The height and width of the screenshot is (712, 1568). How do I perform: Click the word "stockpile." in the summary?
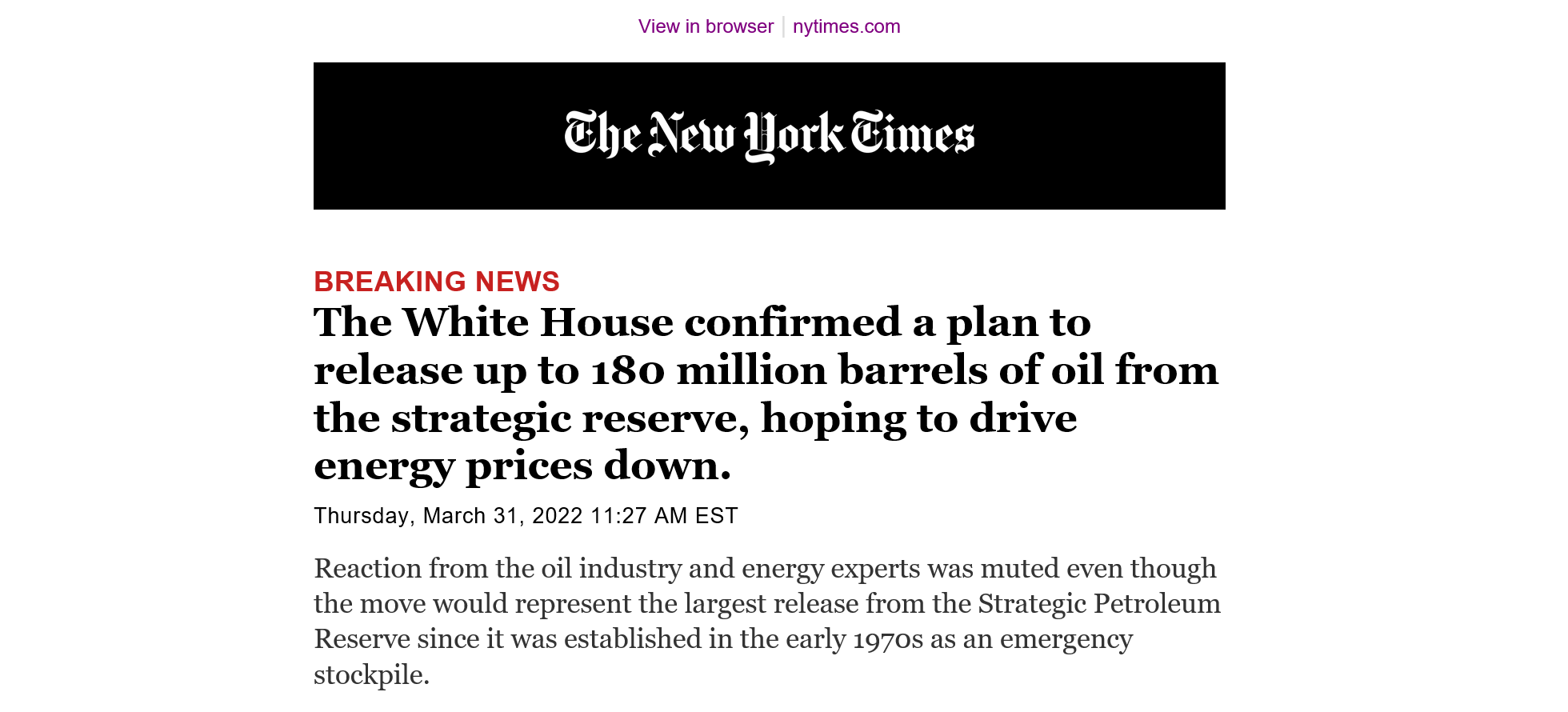tap(372, 675)
